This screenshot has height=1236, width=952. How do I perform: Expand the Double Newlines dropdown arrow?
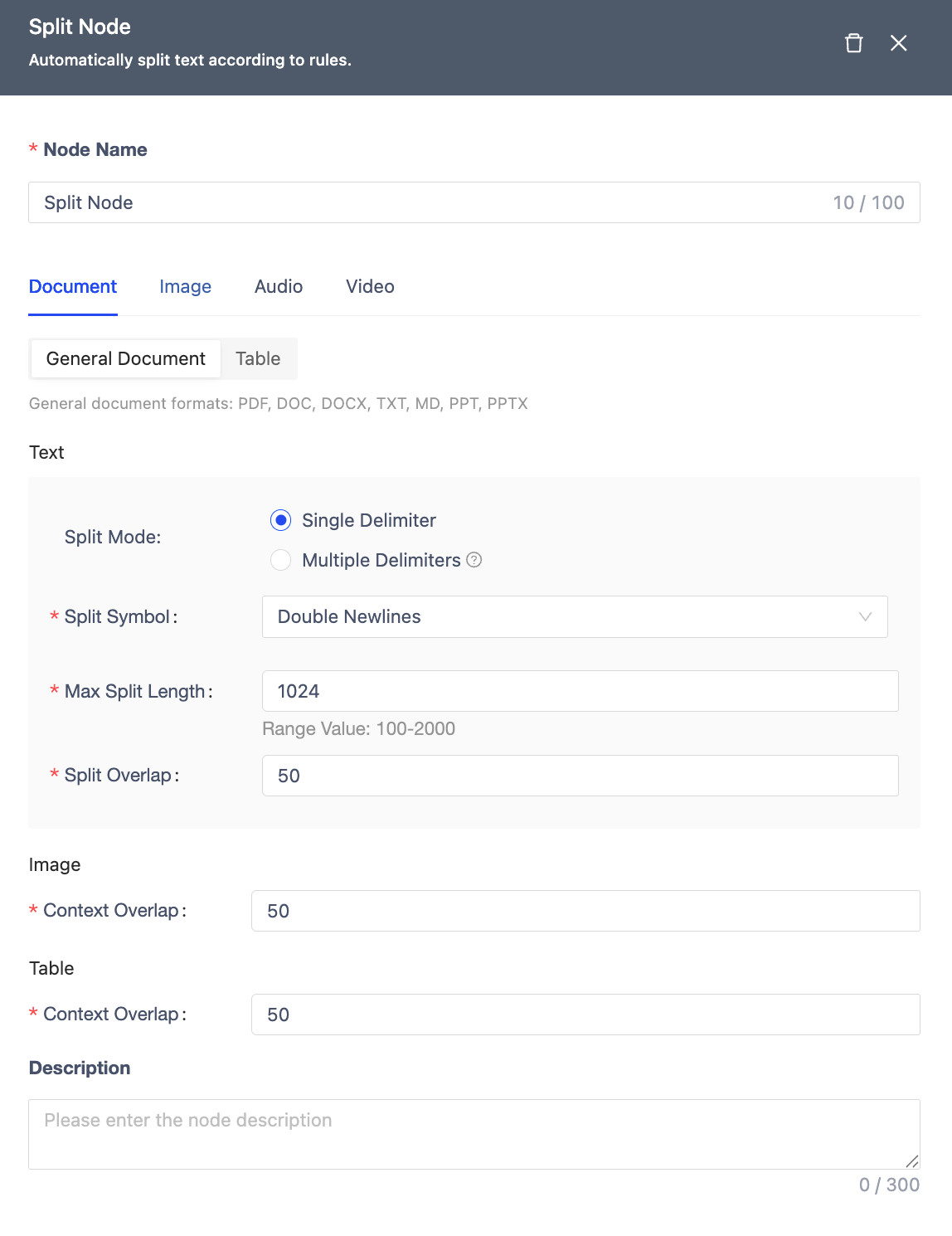tap(865, 616)
